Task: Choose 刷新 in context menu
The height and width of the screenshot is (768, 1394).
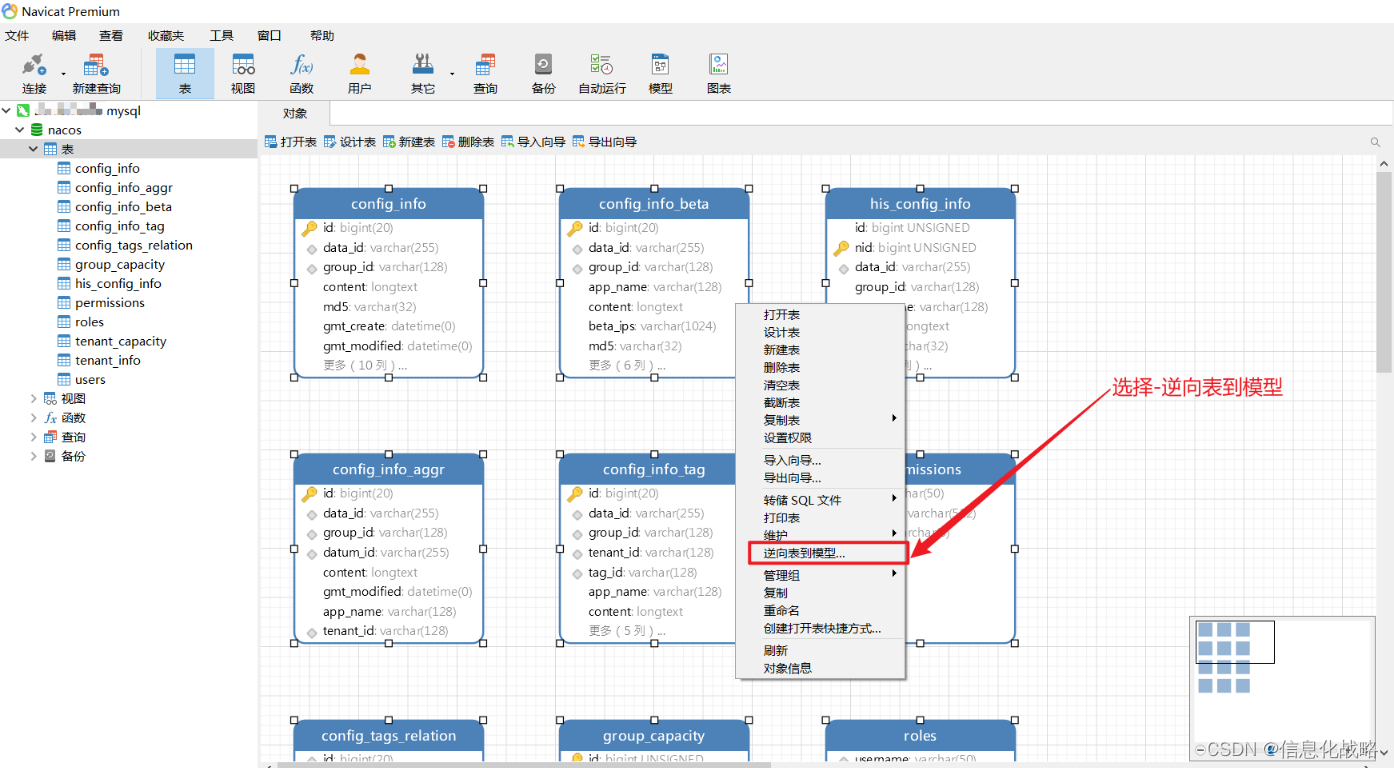Action: tap(820, 650)
